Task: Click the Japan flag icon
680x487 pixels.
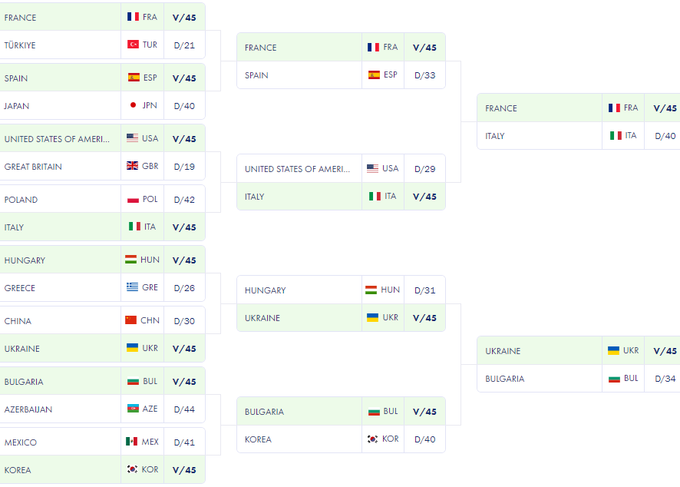Action: point(133,106)
